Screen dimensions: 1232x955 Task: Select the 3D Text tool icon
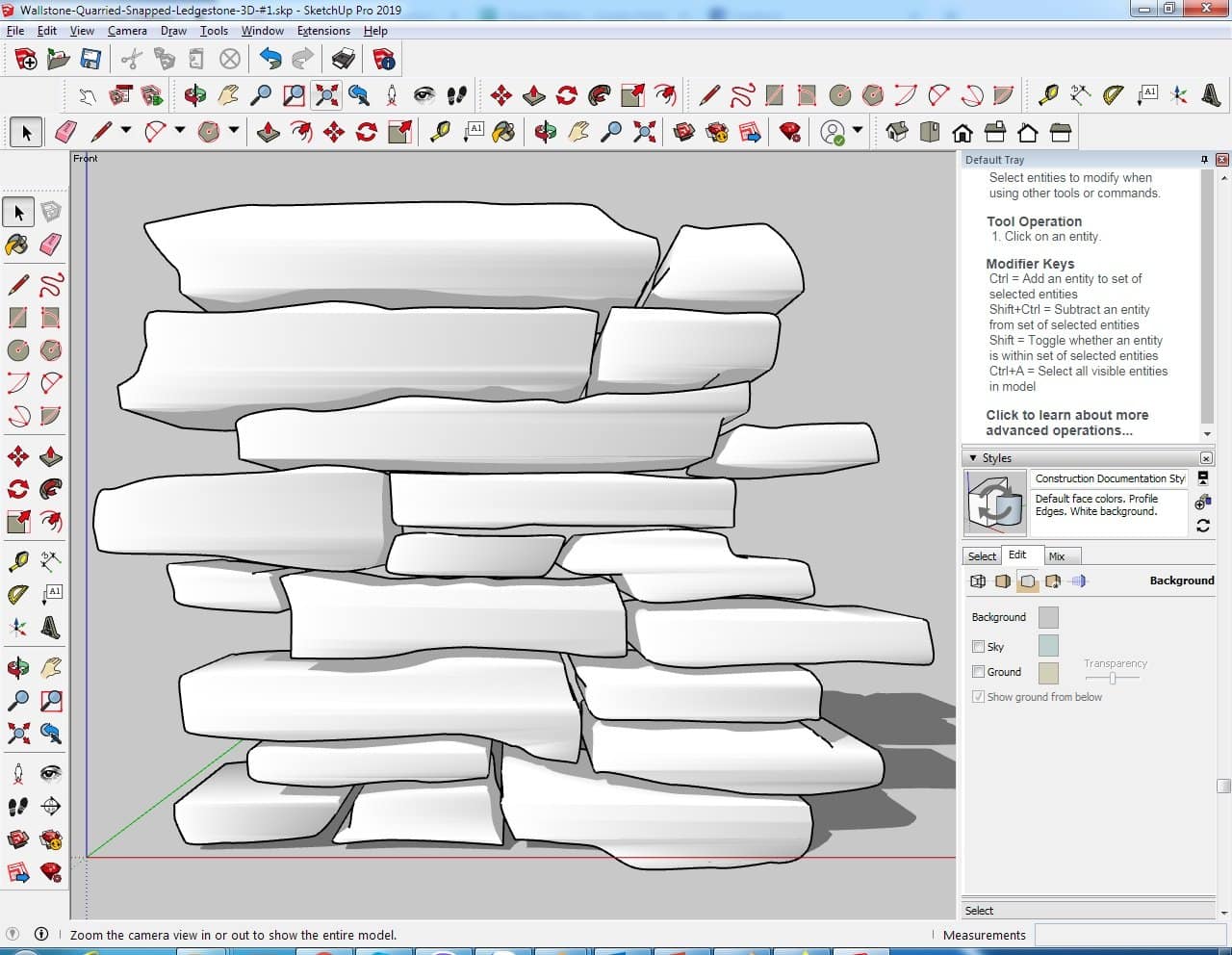[x=1211, y=95]
